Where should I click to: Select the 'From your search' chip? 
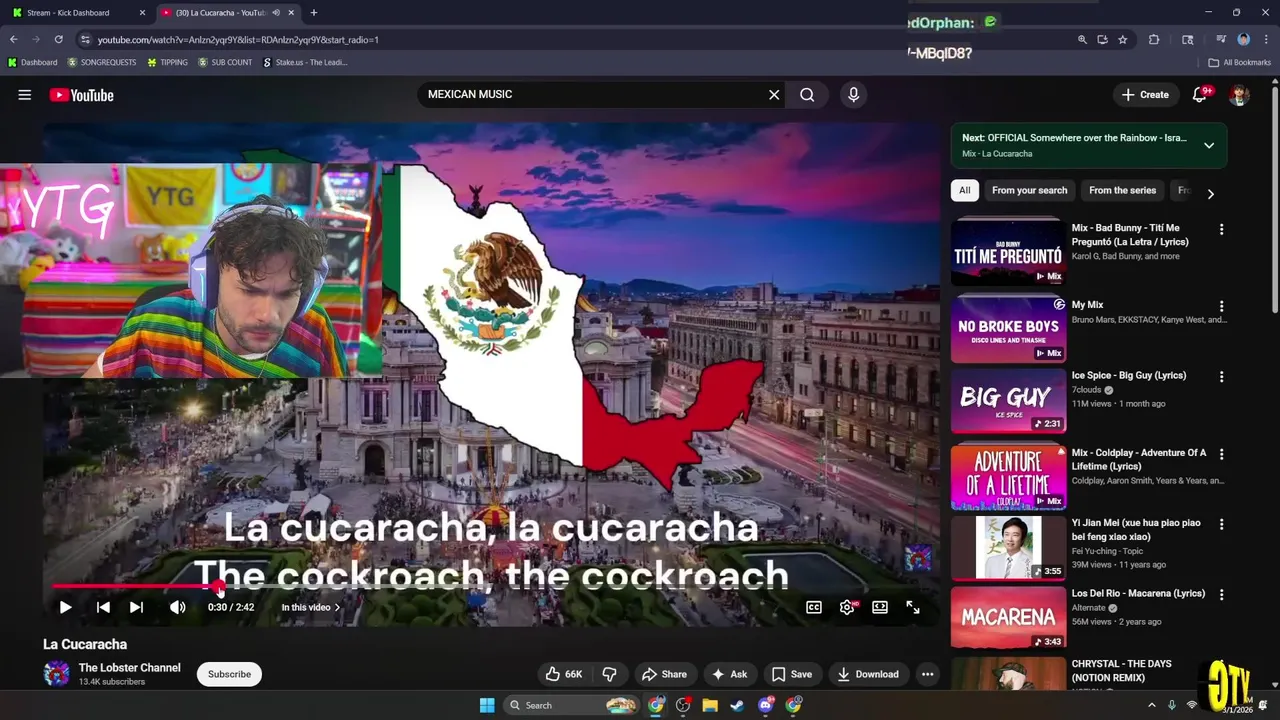(x=1029, y=190)
